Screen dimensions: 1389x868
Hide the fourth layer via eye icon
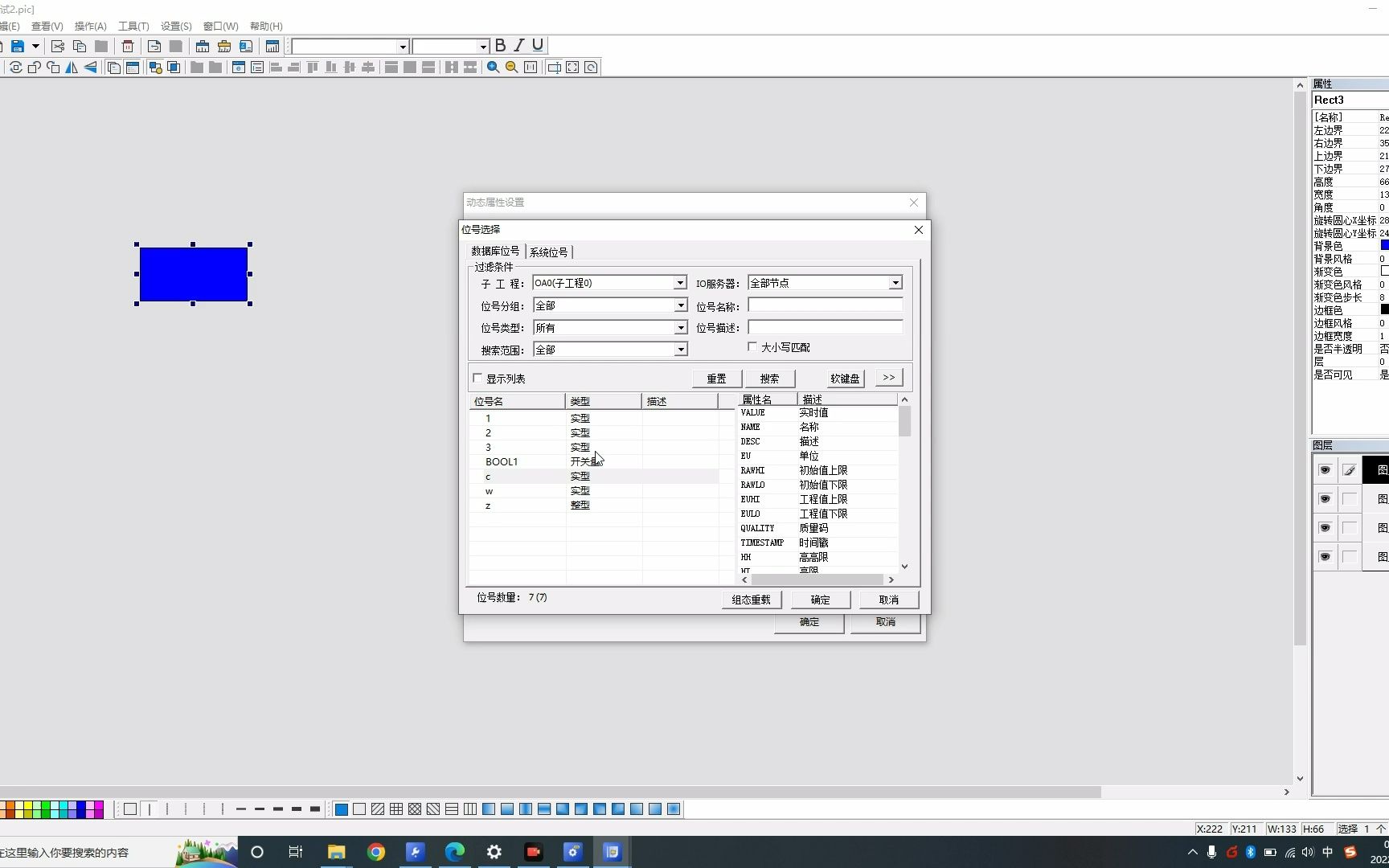(1325, 557)
